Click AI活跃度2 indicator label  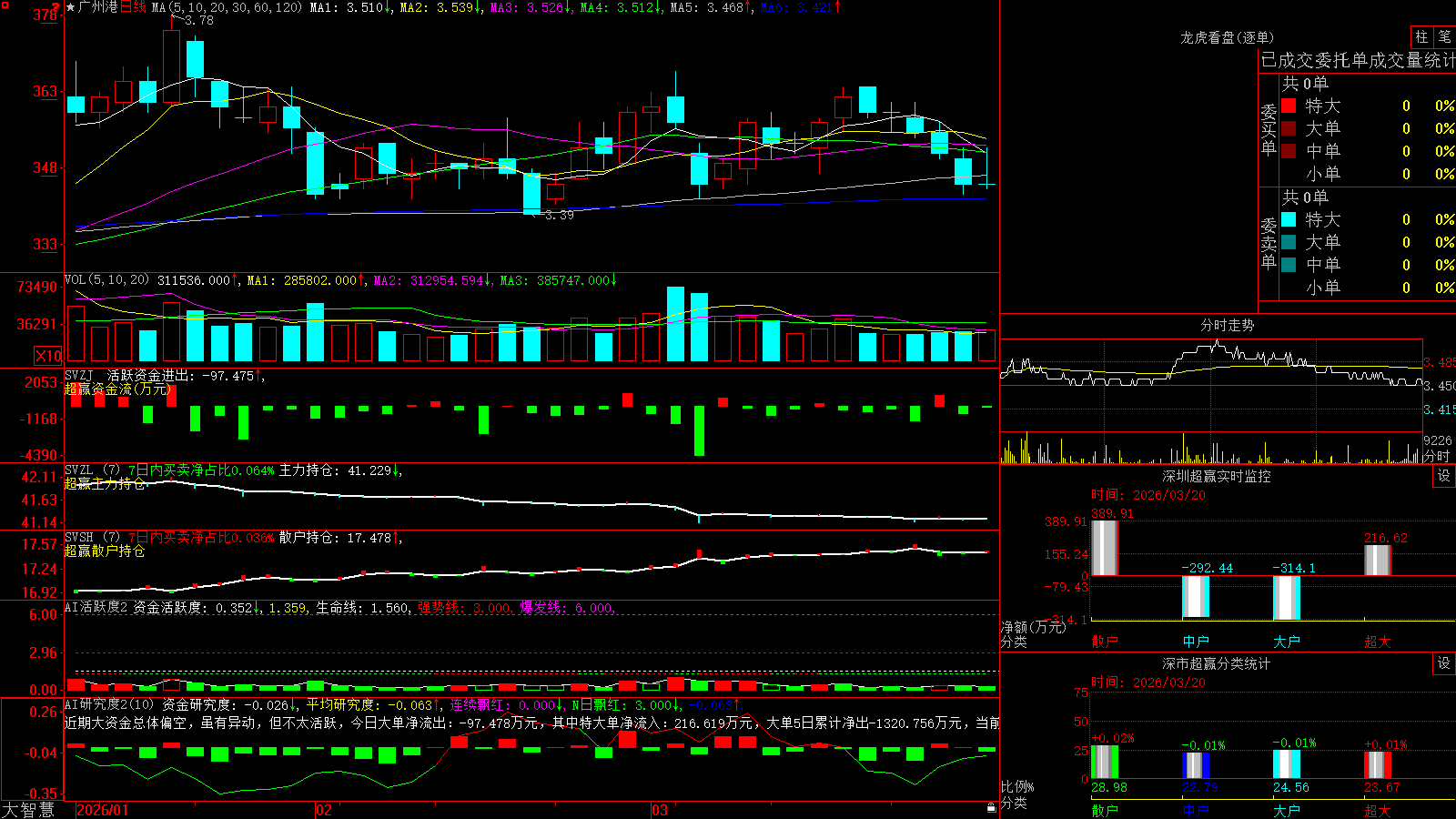96,607
